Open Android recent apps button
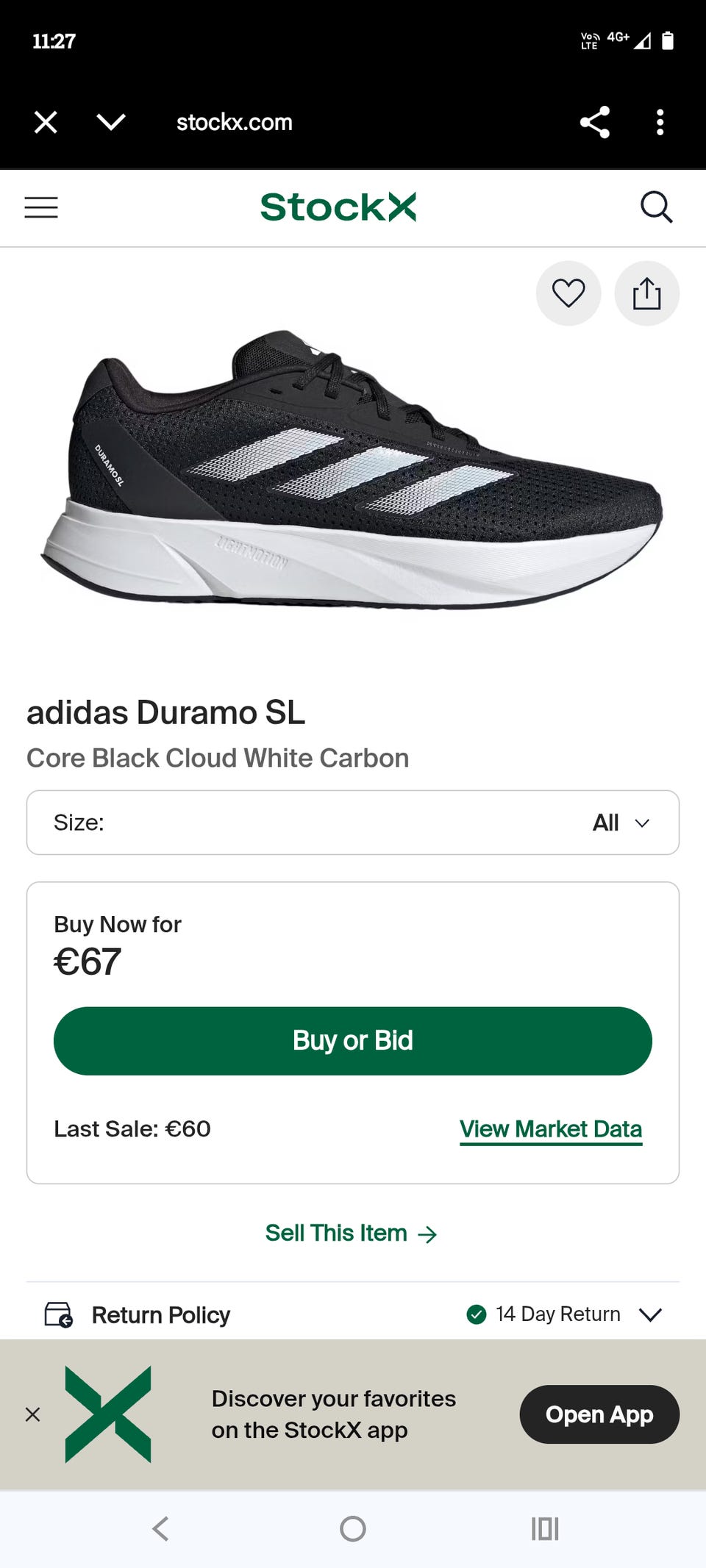 545,1529
